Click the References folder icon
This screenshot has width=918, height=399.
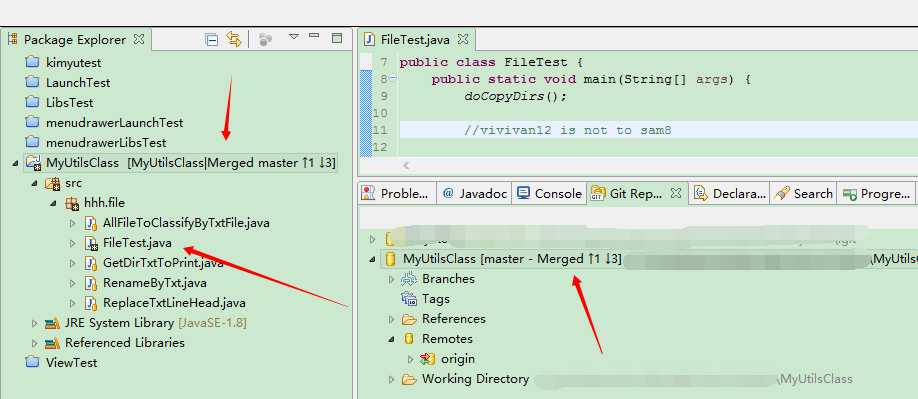[409, 319]
